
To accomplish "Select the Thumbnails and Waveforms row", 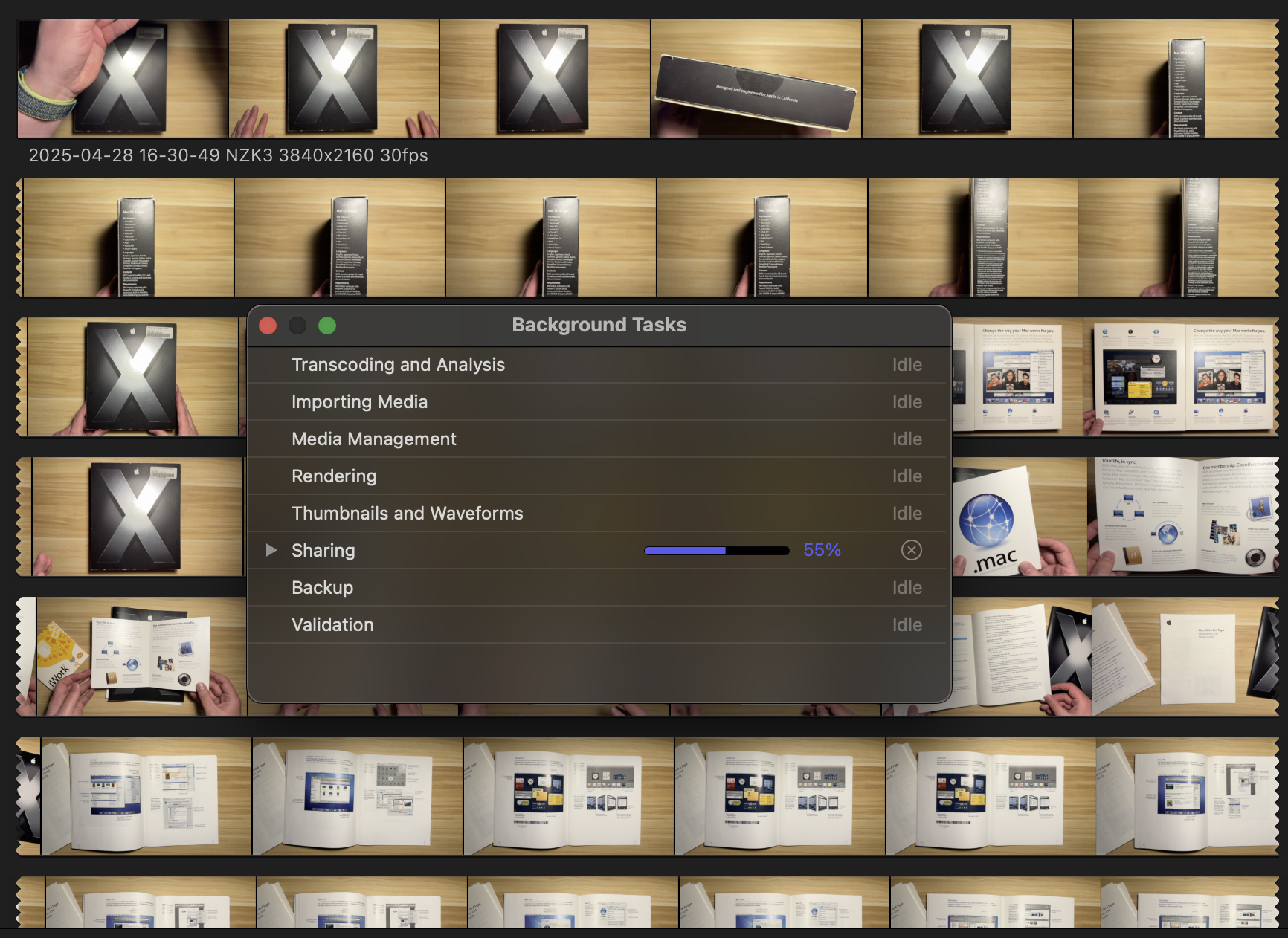I will pyautogui.click(x=597, y=514).
